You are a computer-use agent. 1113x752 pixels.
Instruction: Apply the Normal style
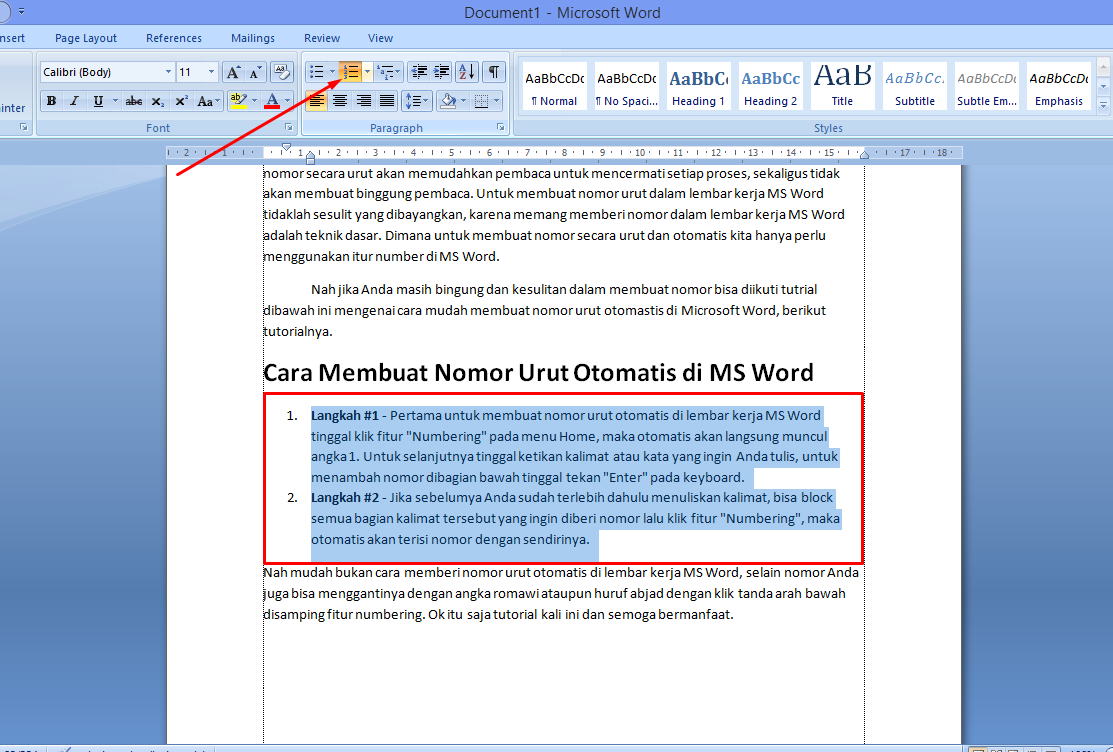555,86
